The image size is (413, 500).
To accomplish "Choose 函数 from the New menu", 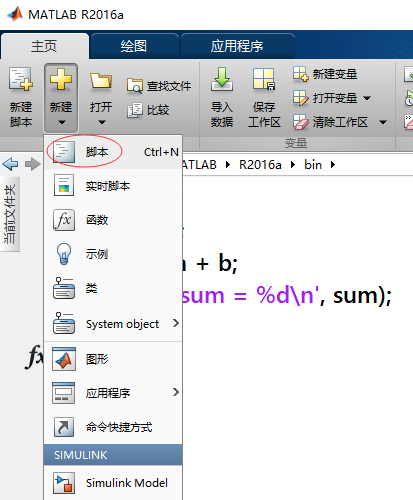I will pyautogui.click(x=113, y=220).
